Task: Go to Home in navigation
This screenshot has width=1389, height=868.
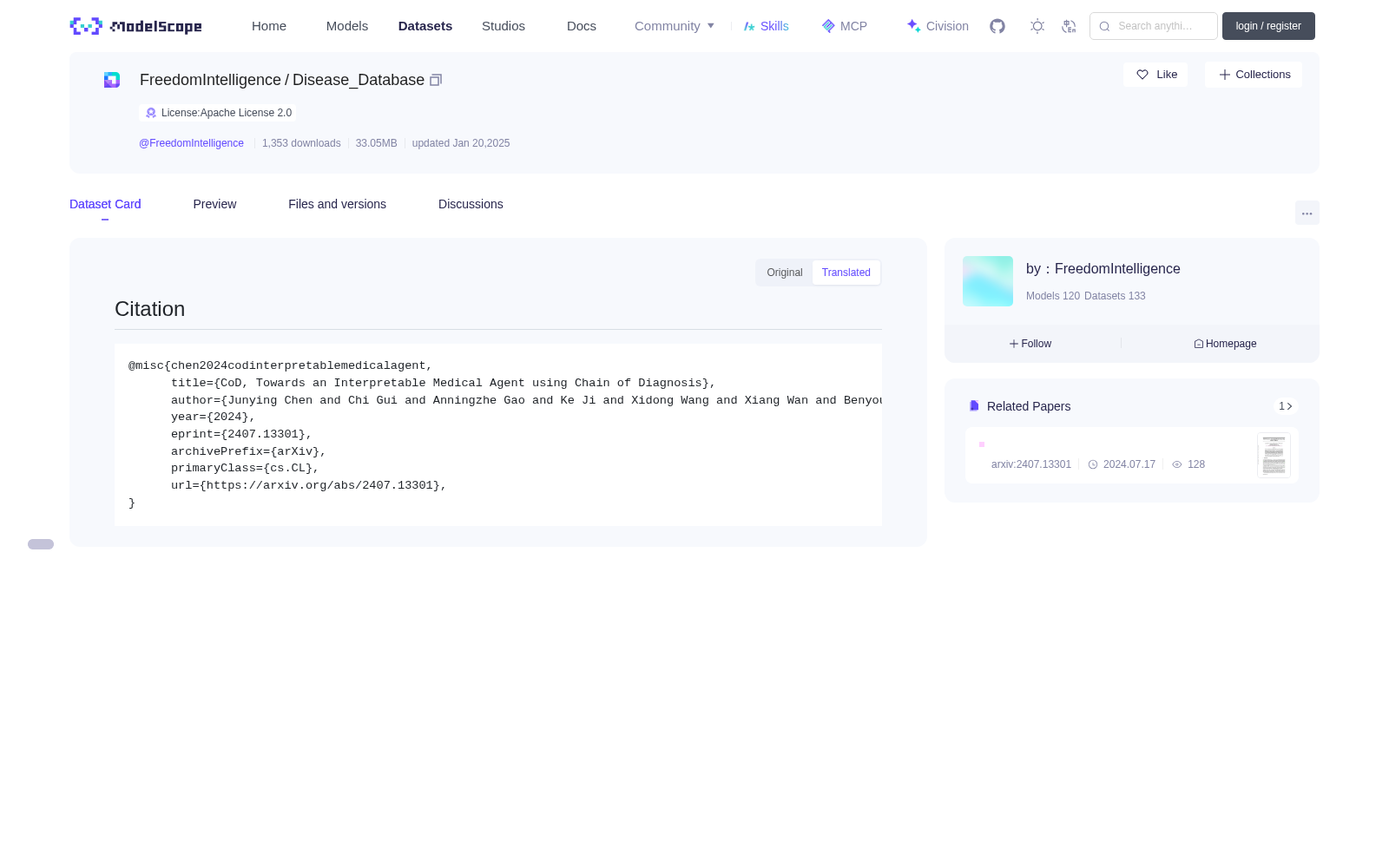Action: tap(269, 26)
